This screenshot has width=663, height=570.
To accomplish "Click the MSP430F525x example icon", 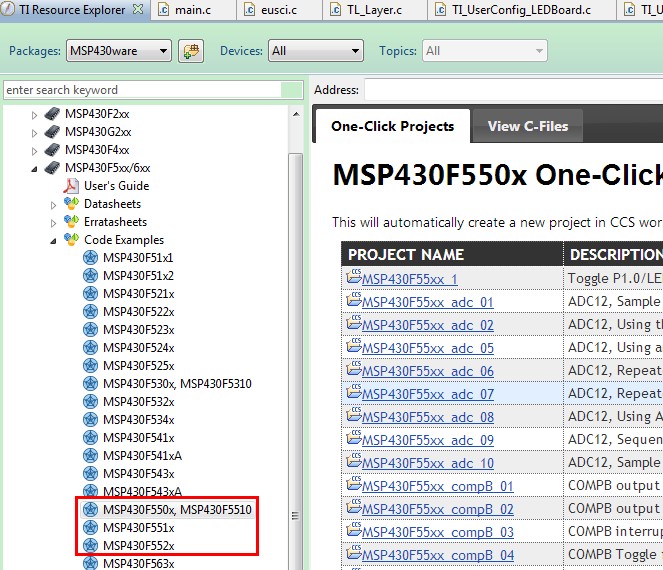I will pos(90,365).
